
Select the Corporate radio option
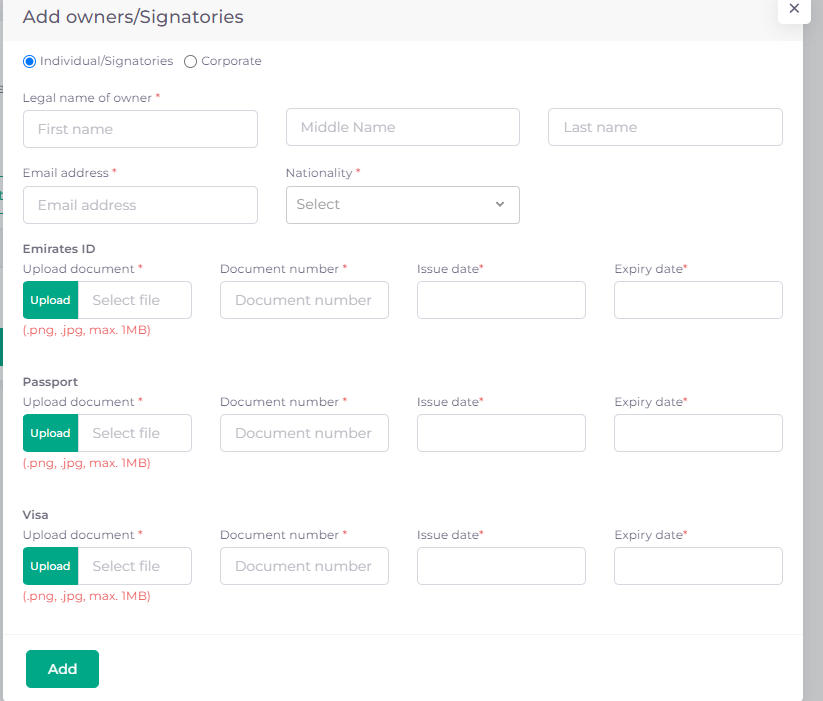tap(191, 61)
